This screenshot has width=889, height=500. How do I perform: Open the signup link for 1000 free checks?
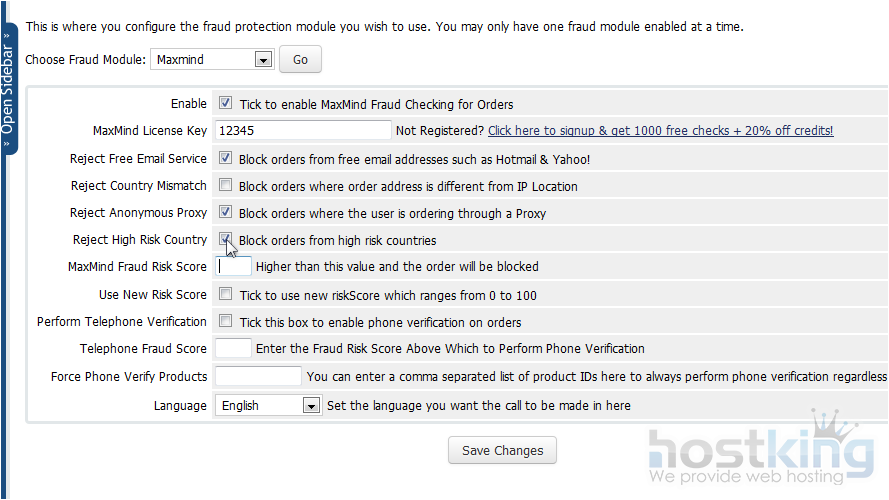pyautogui.click(x=660, y=131)
